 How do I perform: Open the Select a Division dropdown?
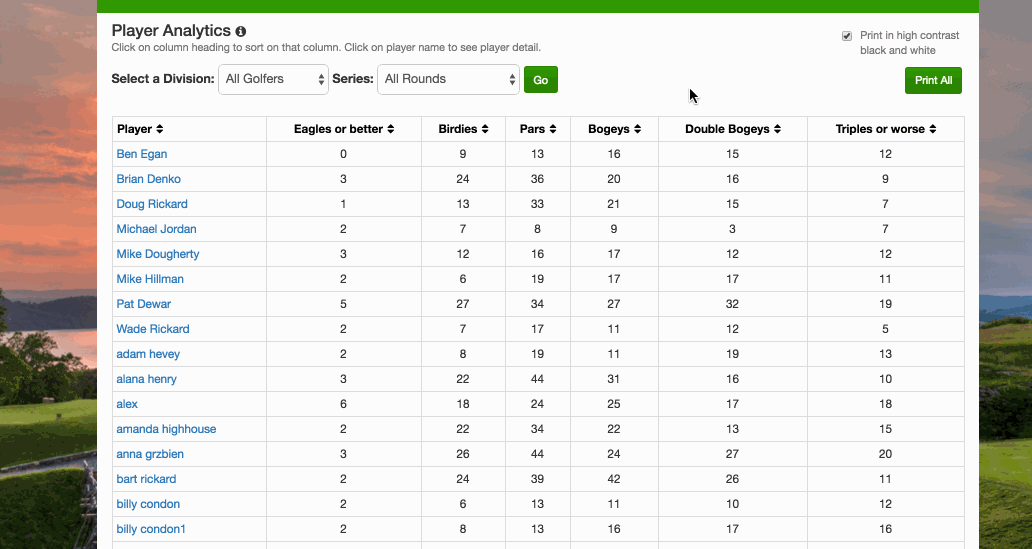(273, 80)
